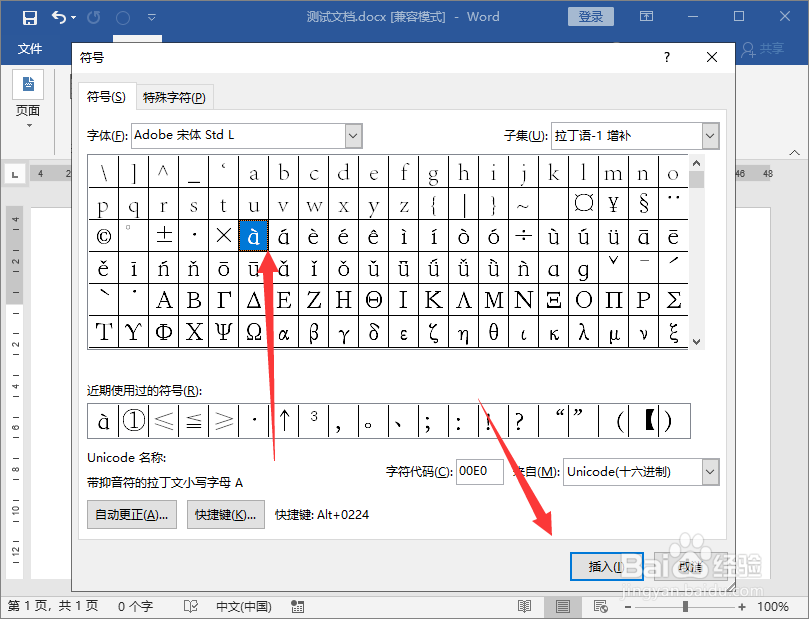
Task: Click the 100% zoom level
Action: click(773, 607)
